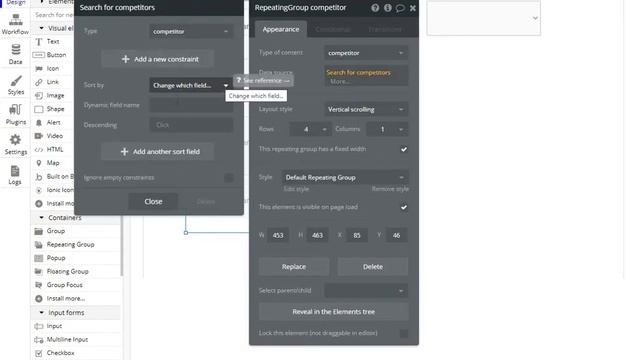
Task: Select the Video element icon
Action: pyautogui.click(x=39, y=136)
